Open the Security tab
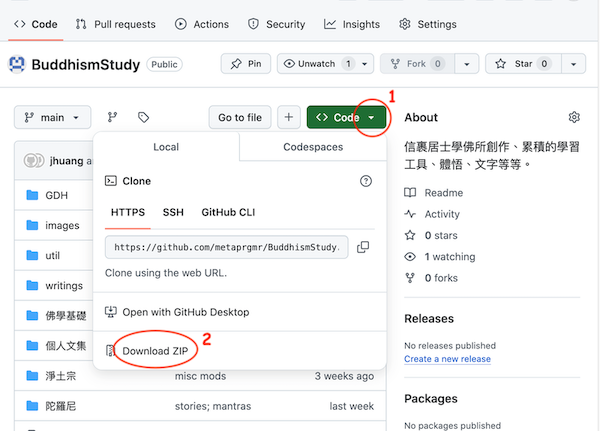The width and height of the screenshot is (600, 431). click(276, 24)
